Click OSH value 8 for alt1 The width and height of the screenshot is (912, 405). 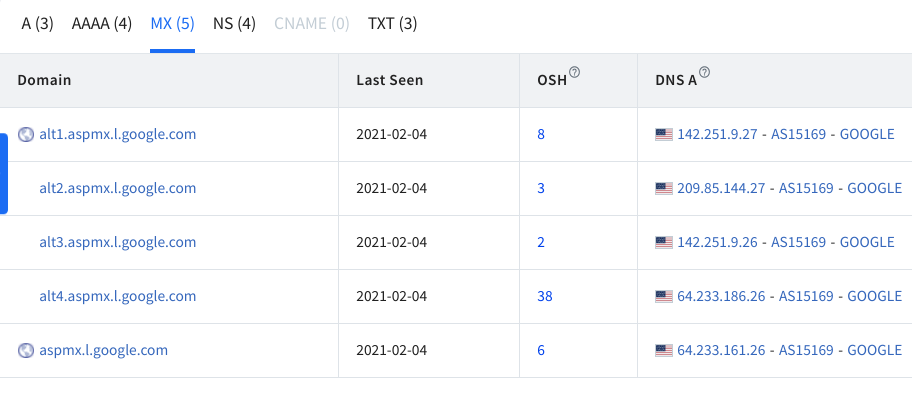click(x=541, y=135)
